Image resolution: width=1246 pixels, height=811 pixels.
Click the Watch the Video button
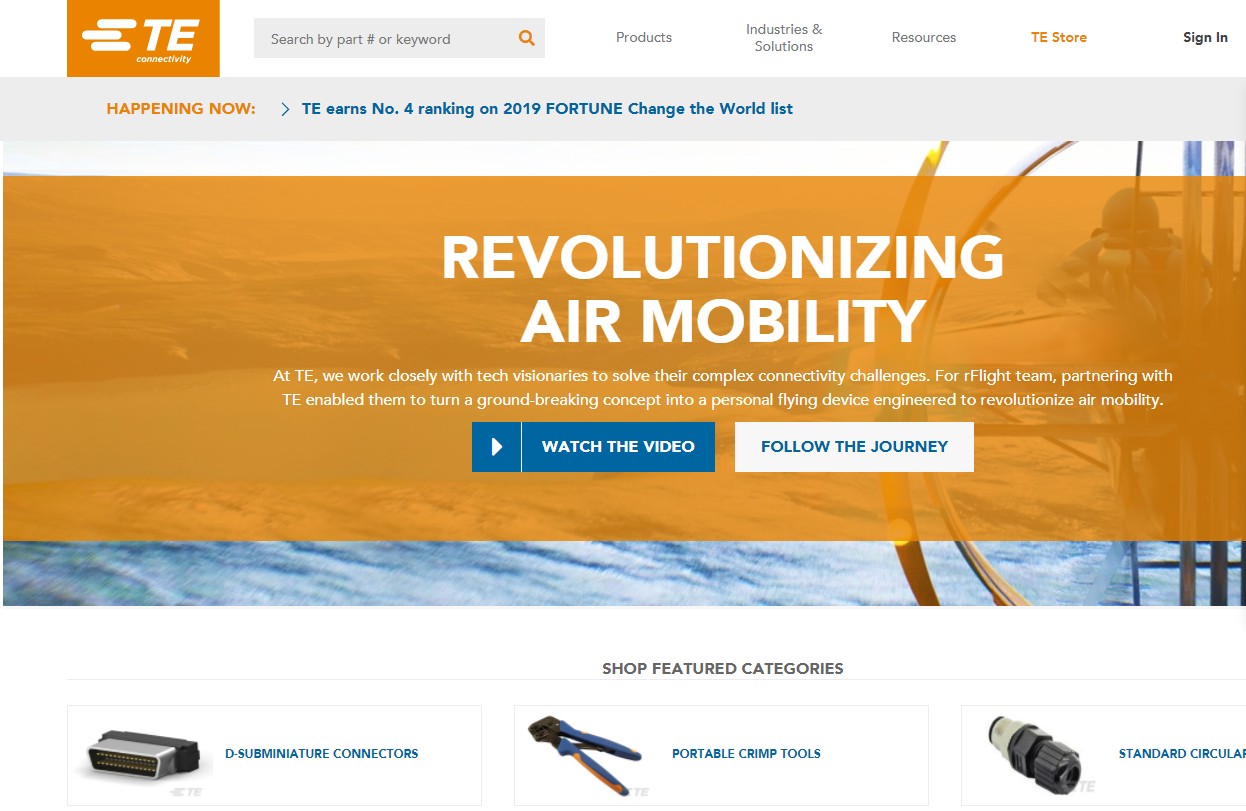[x=593, y=447]
